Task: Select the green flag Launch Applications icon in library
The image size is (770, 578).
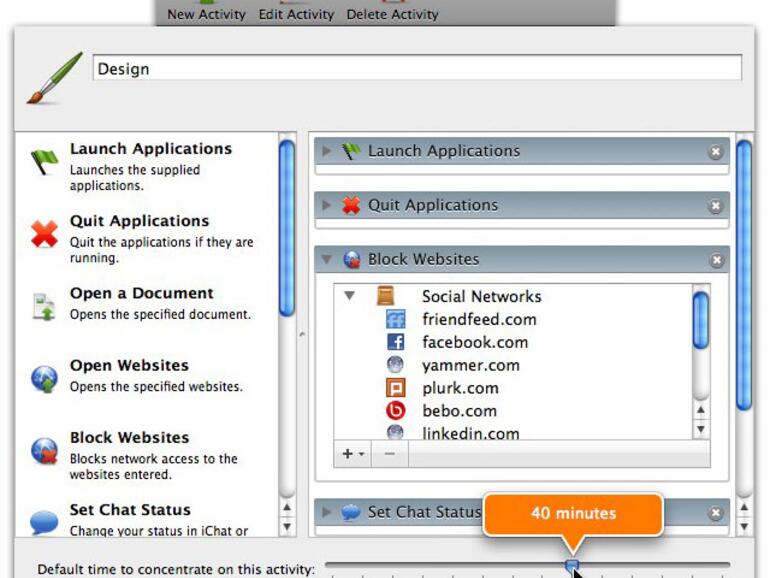Action: (x=44, y=162)
